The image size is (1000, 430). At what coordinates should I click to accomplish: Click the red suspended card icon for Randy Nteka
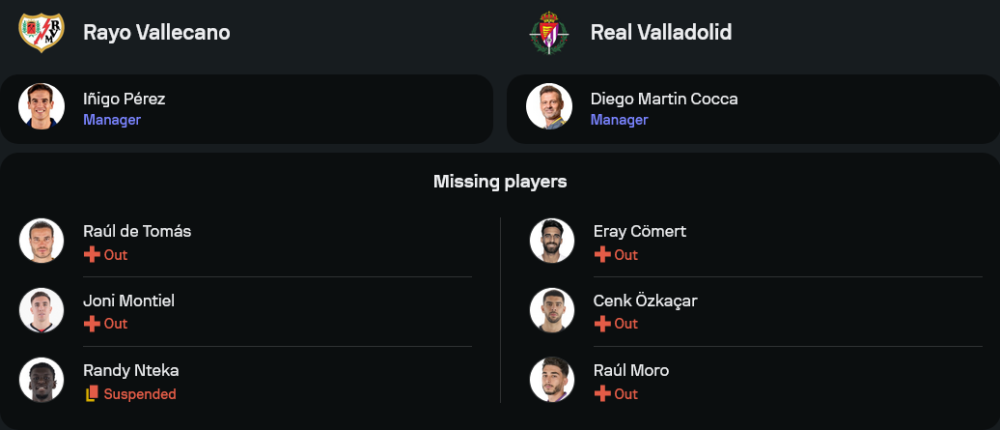pos(91,394)
